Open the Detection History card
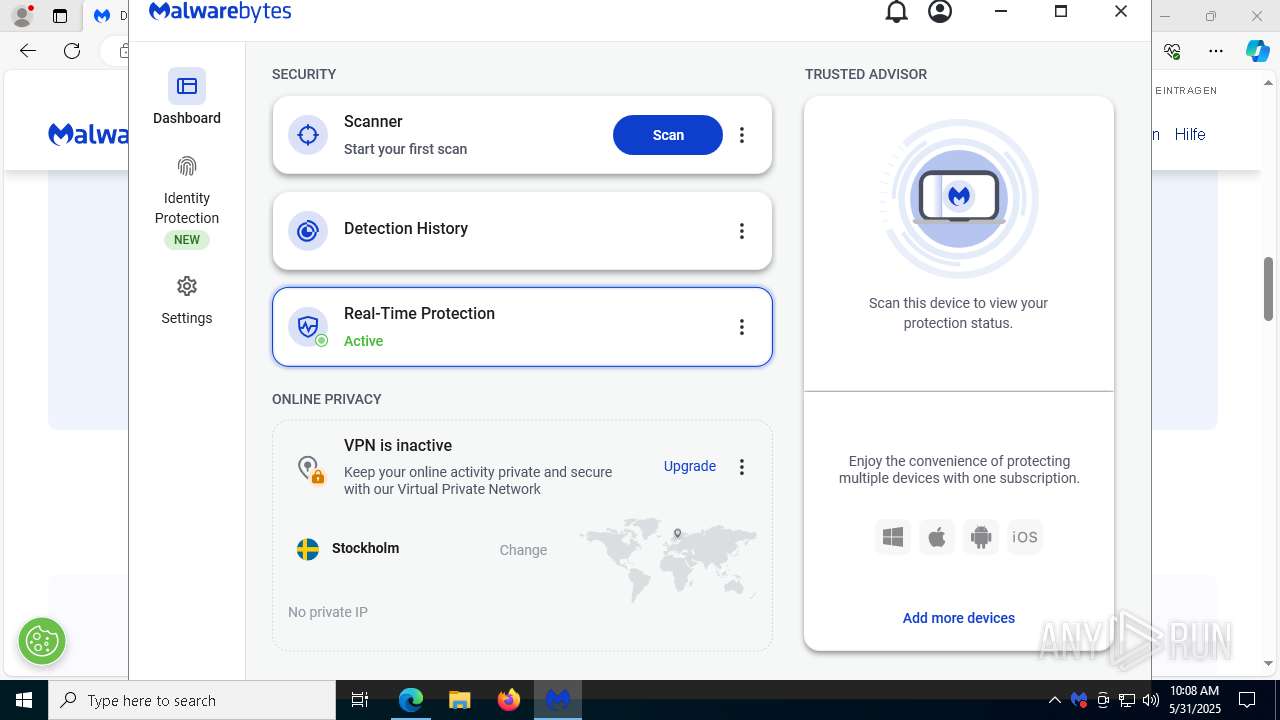This screenshot has width=1280, height=720. (x=522, y=231)
